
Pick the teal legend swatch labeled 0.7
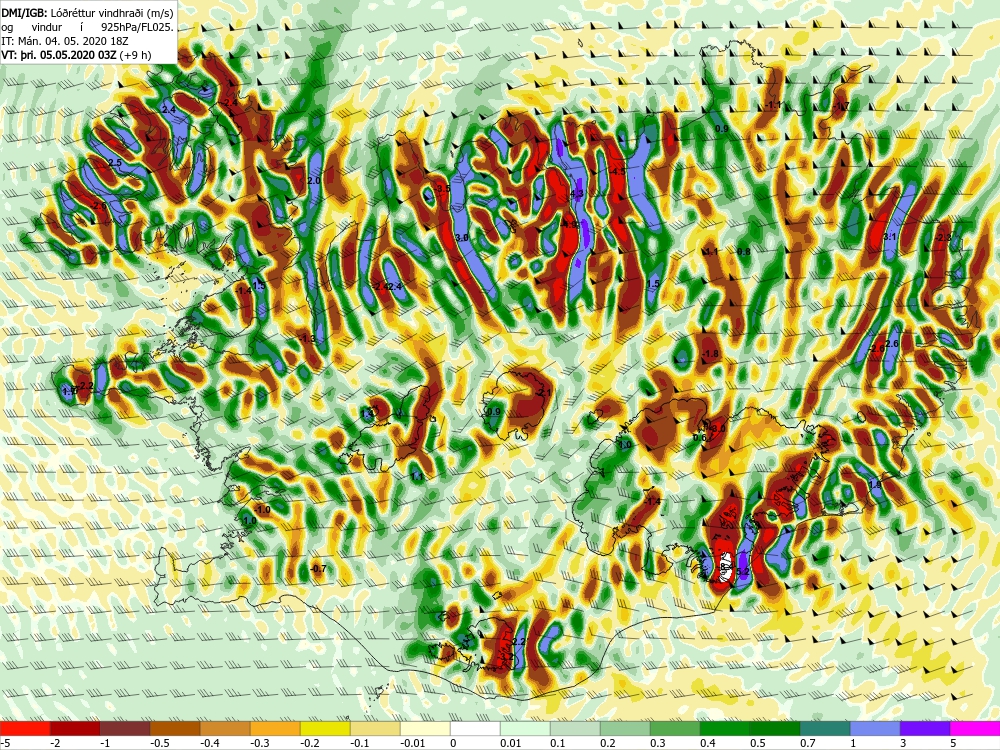coord(825,728)
